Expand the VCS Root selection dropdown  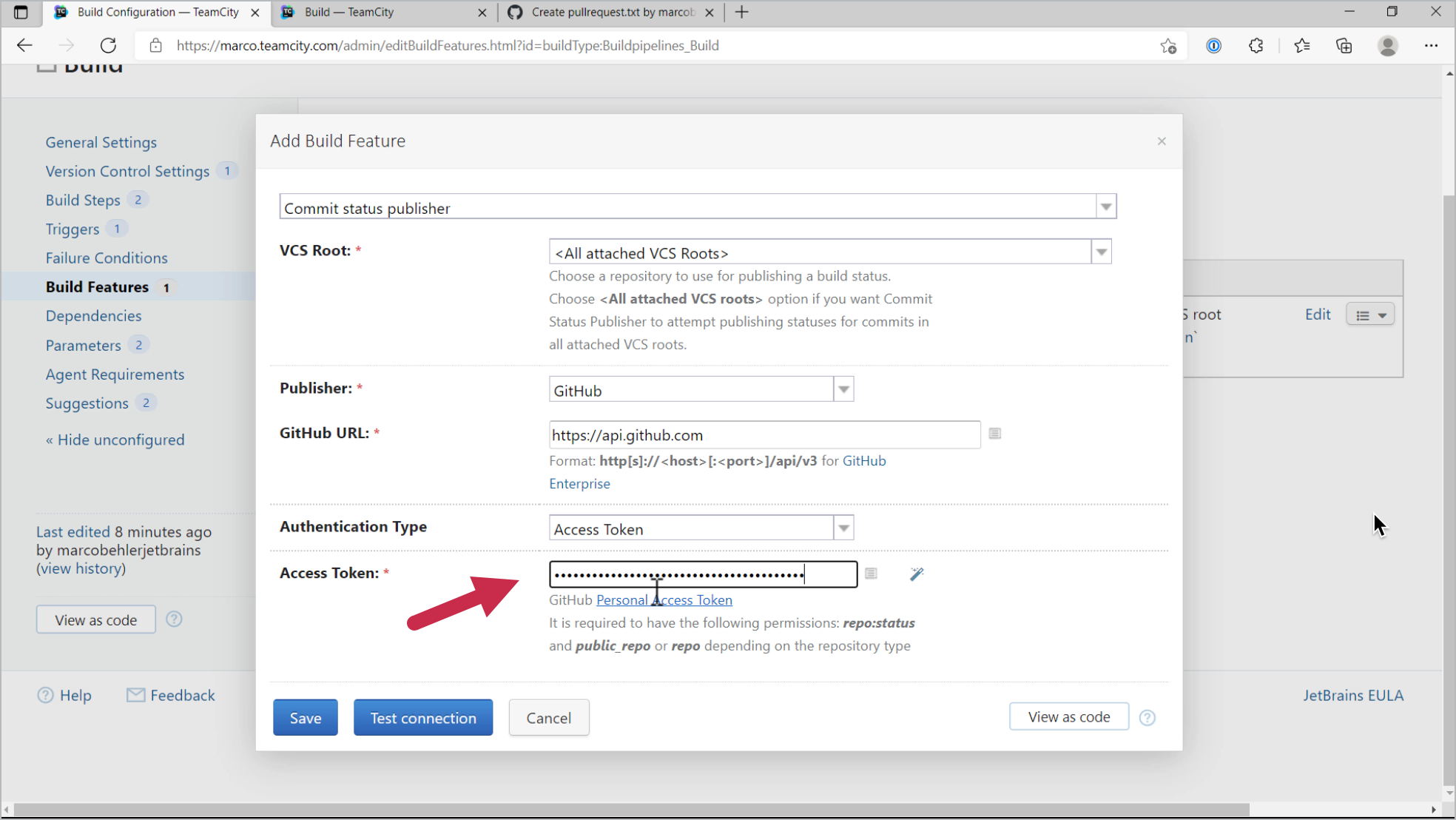click(1101, 252)
